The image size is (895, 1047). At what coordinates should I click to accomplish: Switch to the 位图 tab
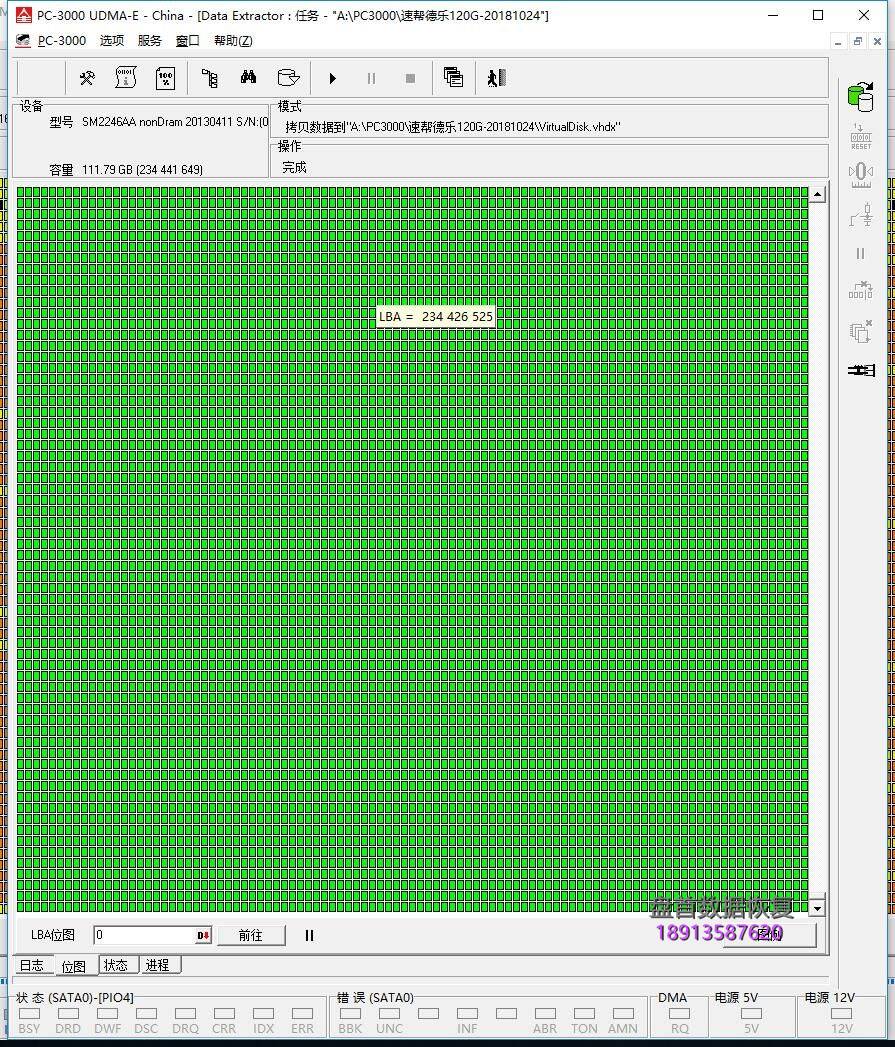tap(73, 966)
